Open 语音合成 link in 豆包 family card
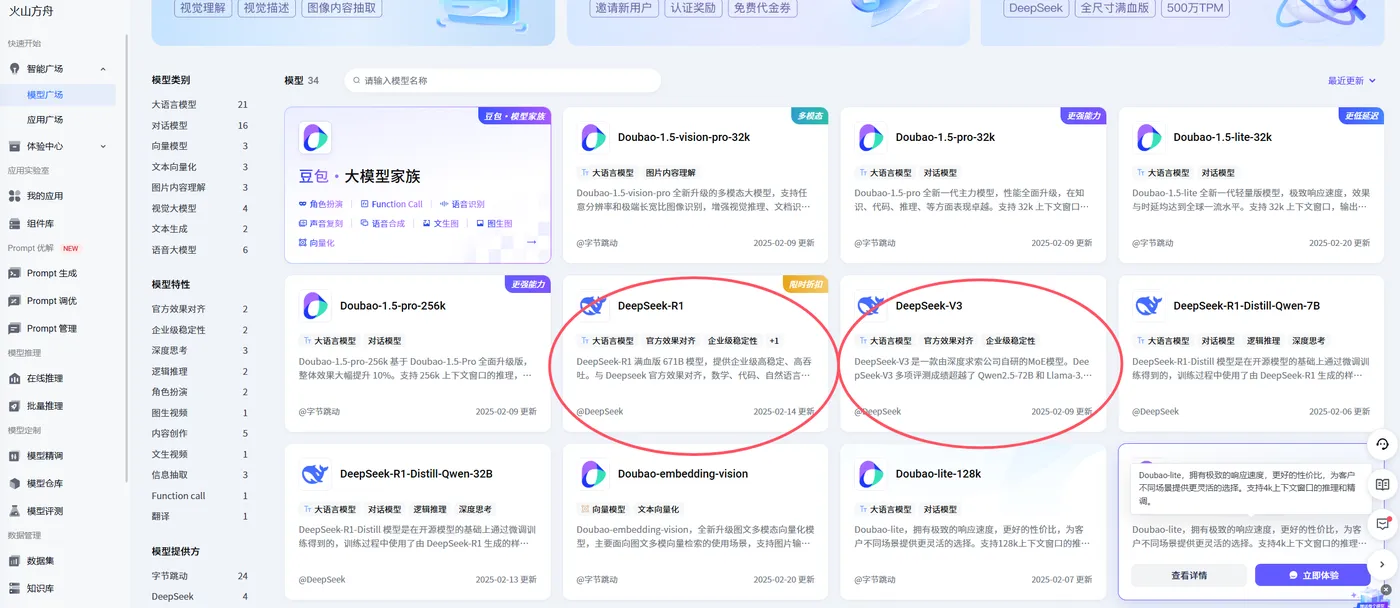This screenshot has height=608, width=1400. tap(383, 223)
